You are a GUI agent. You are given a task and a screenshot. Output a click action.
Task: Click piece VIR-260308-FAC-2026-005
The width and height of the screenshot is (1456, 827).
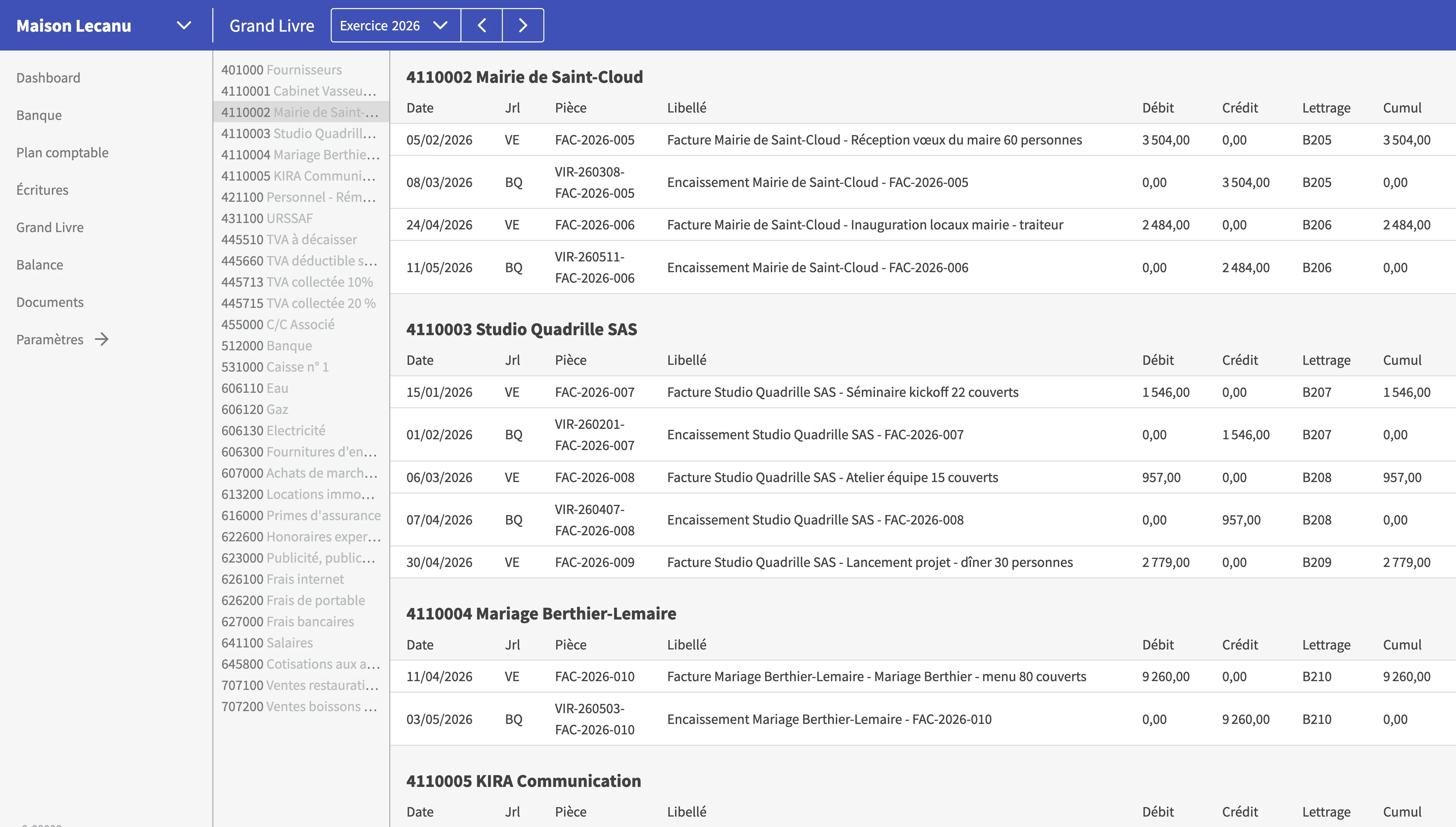click(x=595, y=182)
